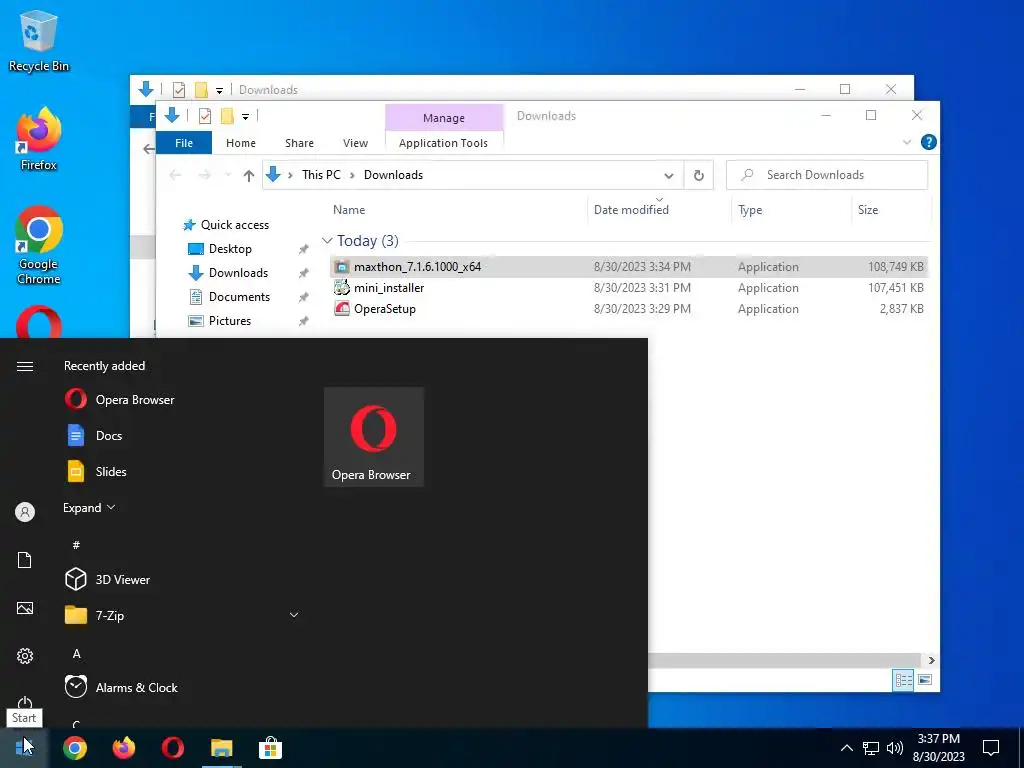The width and height of the screenshot is (1024, 768).
Task: Expand the ribbon with the chevron
Action: [906, 142]
